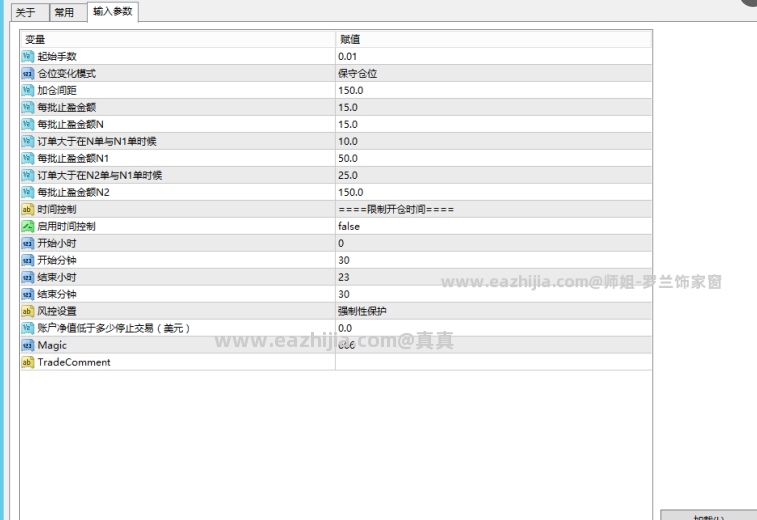Click the icon beside 每批止盈金额N2 row

tap(28, 192)
